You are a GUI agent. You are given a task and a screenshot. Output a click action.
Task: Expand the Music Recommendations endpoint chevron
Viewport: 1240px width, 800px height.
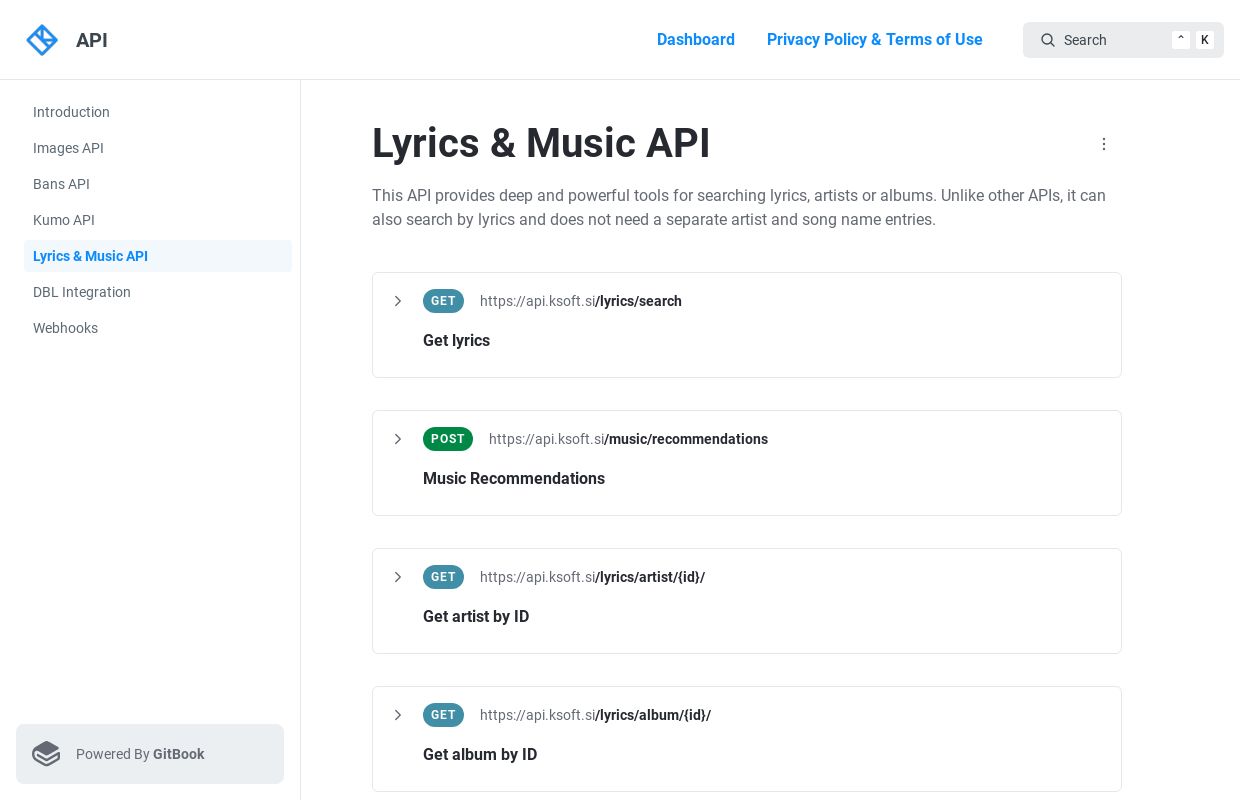(398, 439)
